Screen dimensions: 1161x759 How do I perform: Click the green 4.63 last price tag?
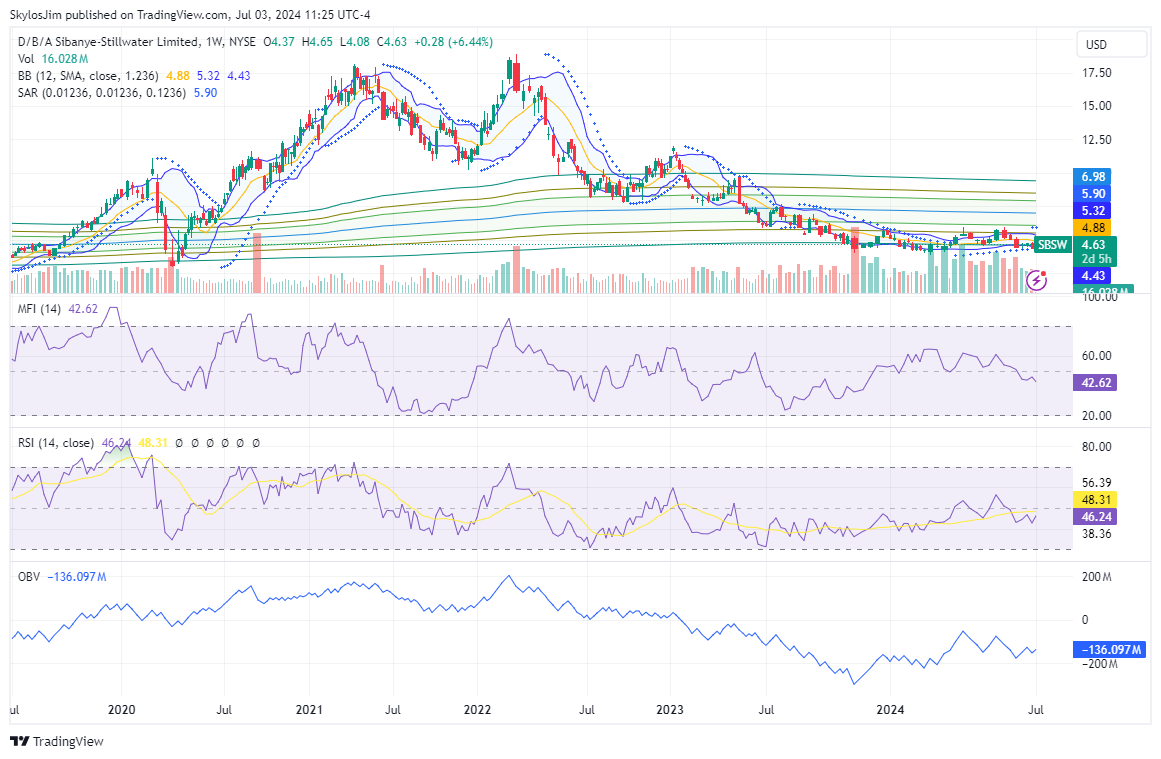tap(1094, 244)
